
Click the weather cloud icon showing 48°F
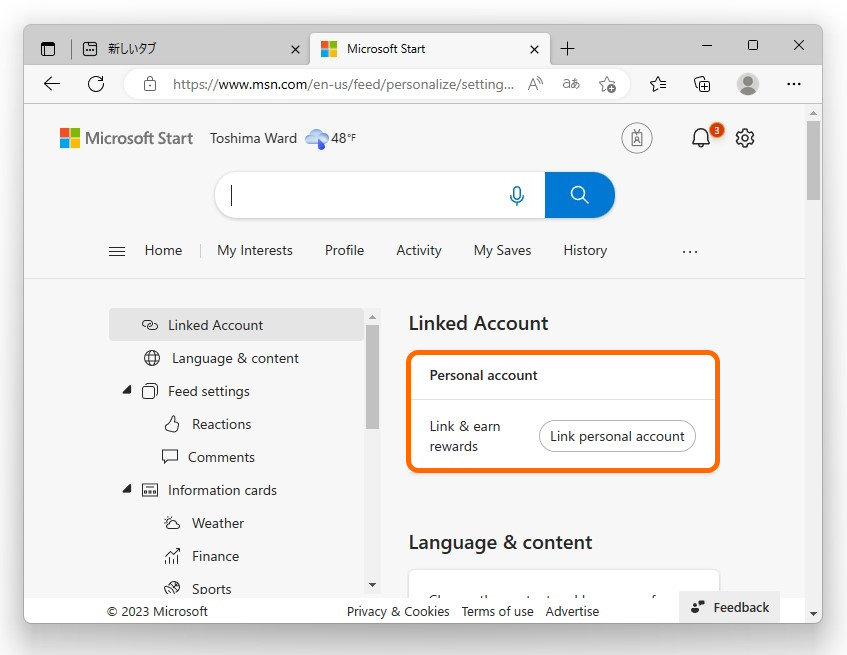click(316, 138)
